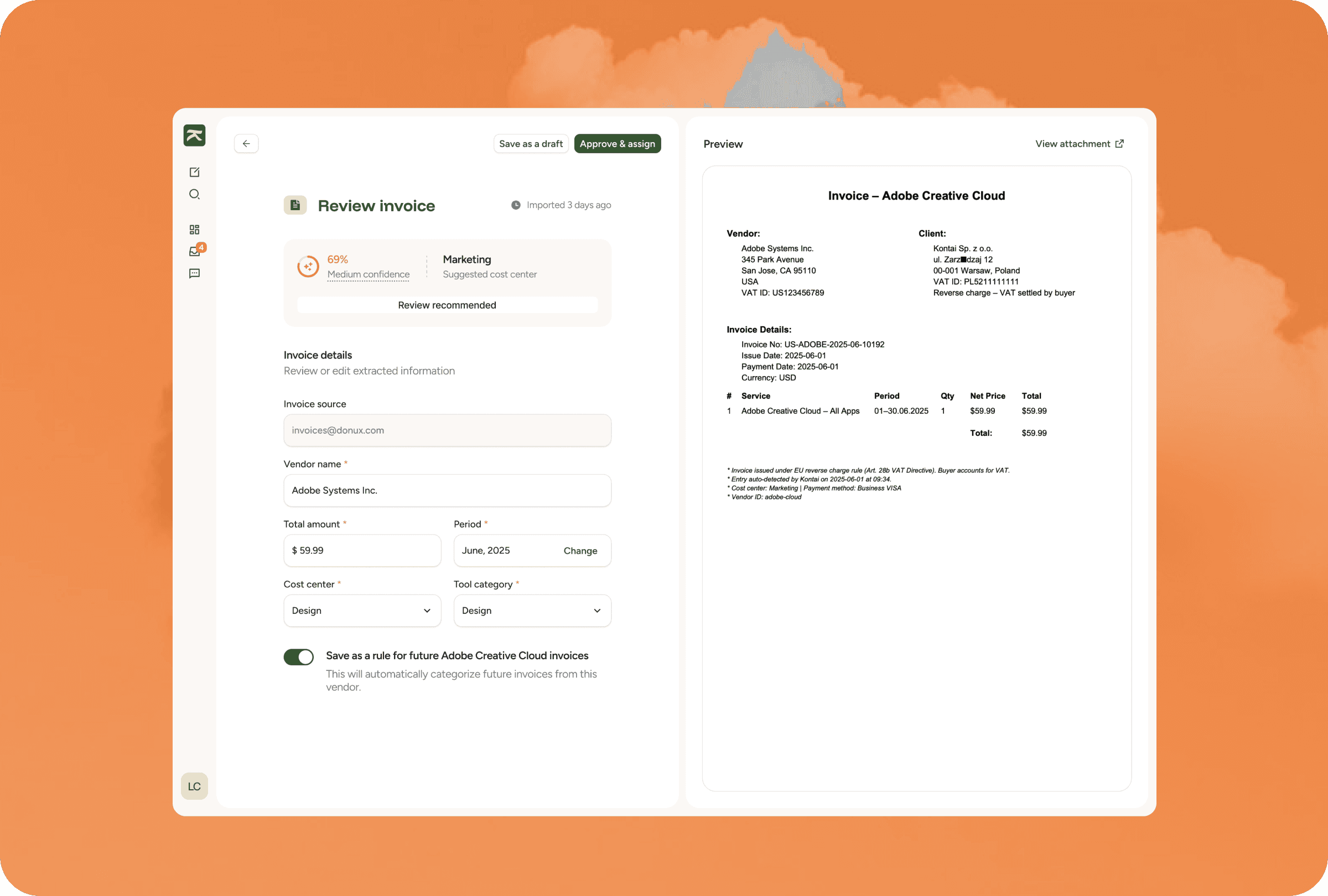Click Save as a draft button
Image resolution: width=1328 pixels, height=896 pixels.
[x=531, y=144]
